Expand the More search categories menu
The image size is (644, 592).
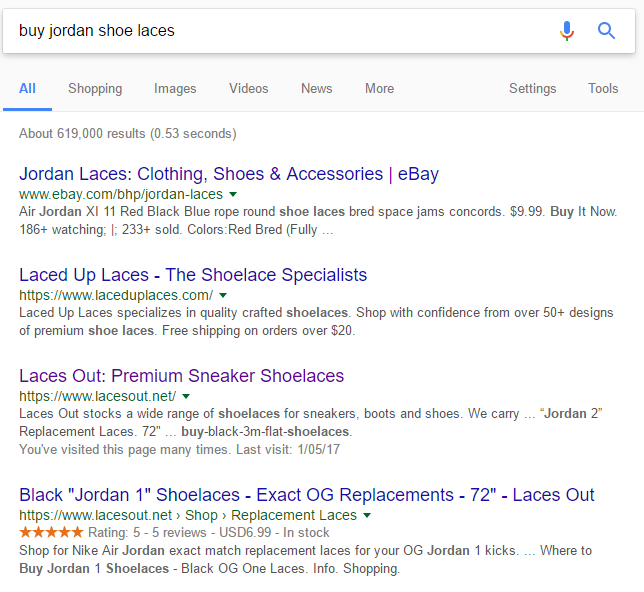tap(379, 88)
